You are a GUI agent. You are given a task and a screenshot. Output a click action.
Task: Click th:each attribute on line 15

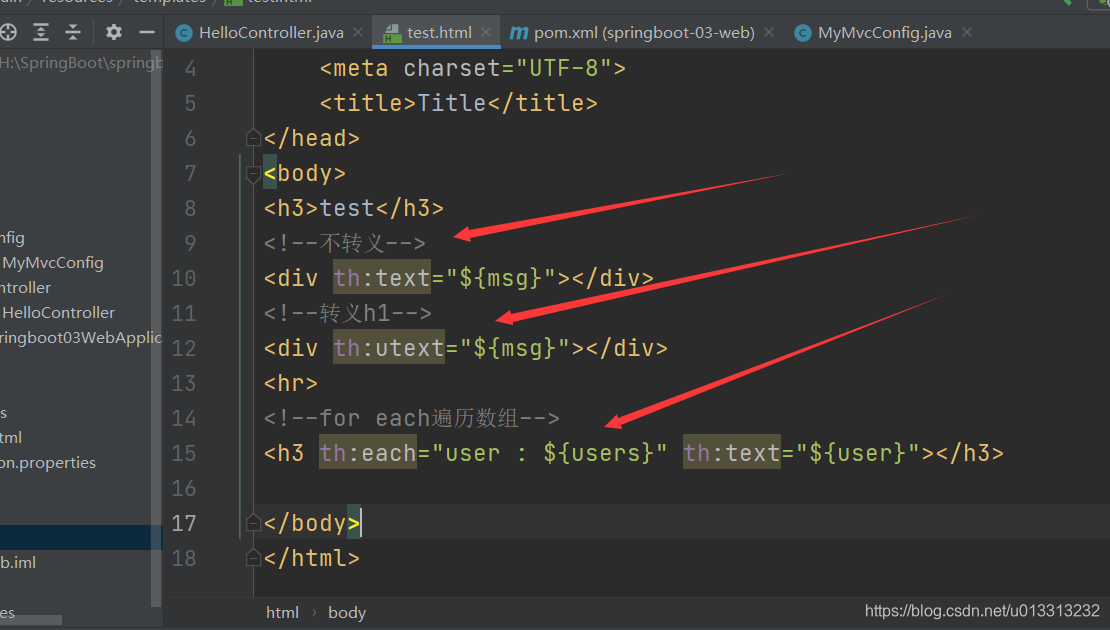pos(367,452)
